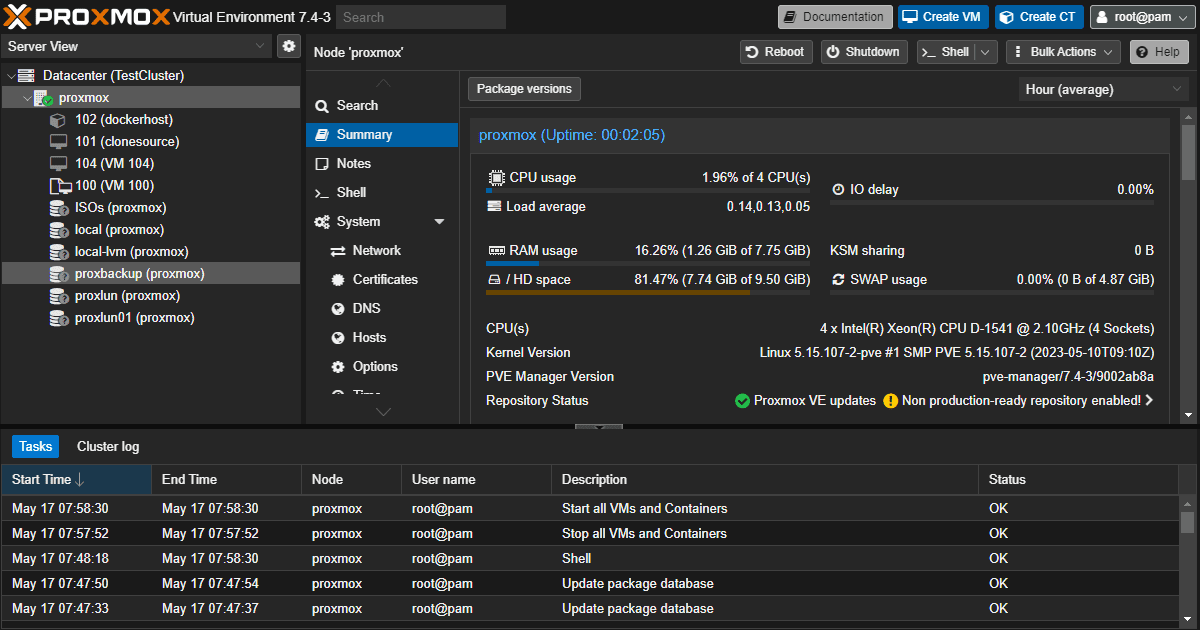Select the 102 (dockerhost) container icon
This screenshot has width=1200, height=630.
[58, 120]
